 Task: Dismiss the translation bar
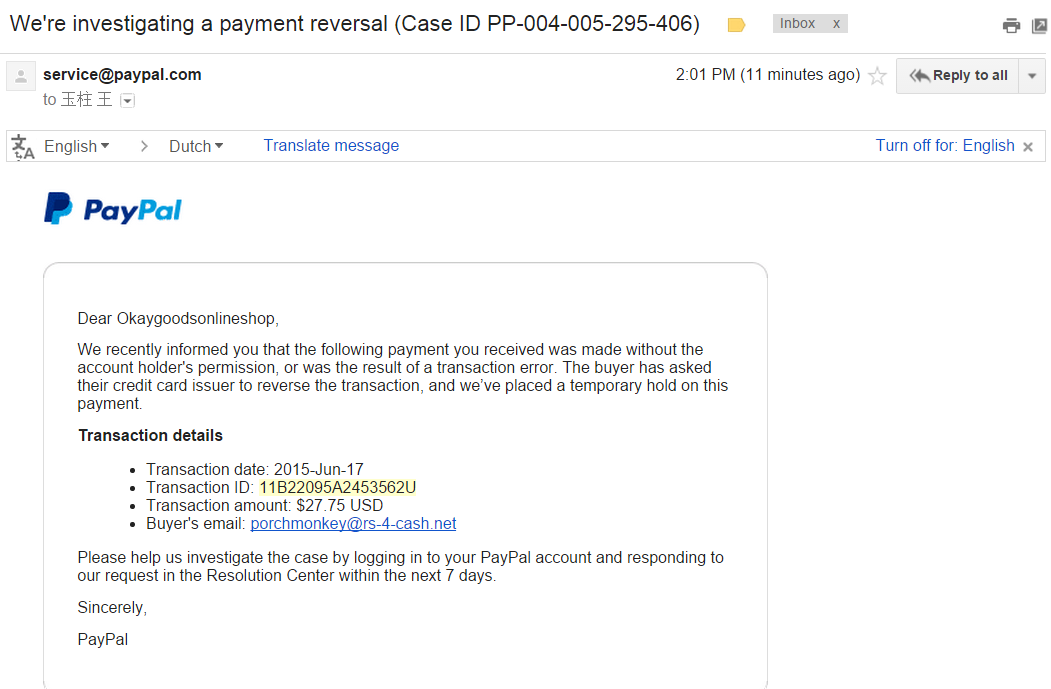[x=1028, y=147]
